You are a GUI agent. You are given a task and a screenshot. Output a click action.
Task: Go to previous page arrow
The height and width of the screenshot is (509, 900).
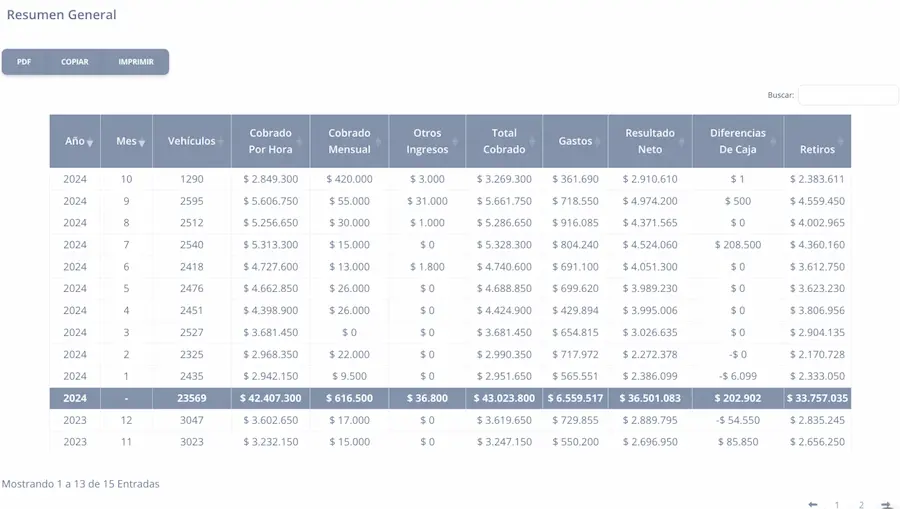pos(813,505)
